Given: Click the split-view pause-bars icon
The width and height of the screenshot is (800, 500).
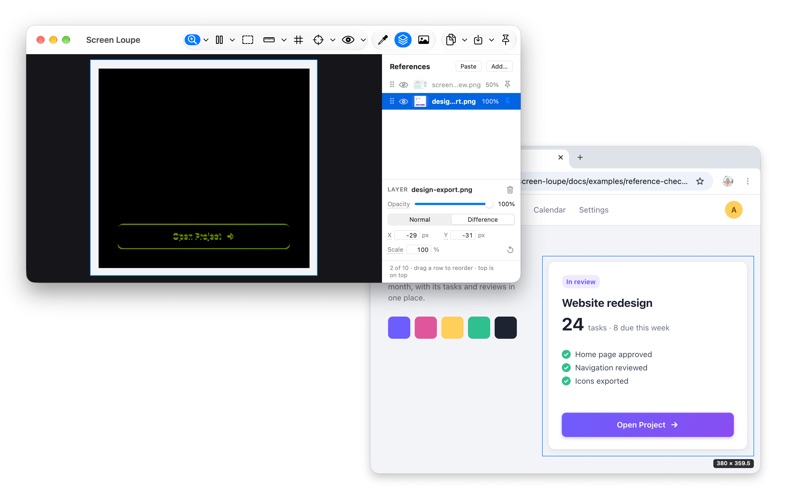Looking at the screenshot, I should 219,40.
